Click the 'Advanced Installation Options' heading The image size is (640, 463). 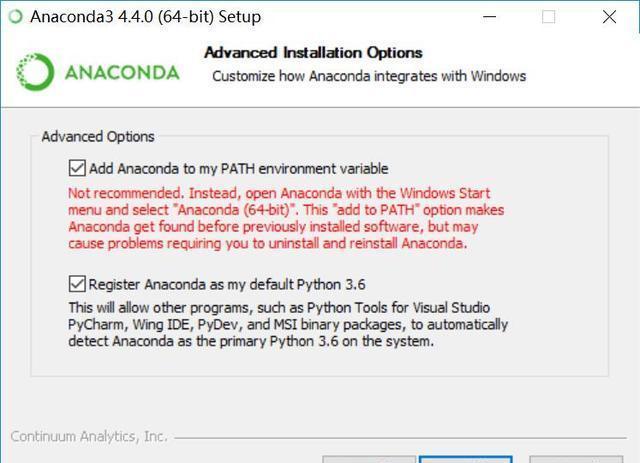(x=313, y=52)
